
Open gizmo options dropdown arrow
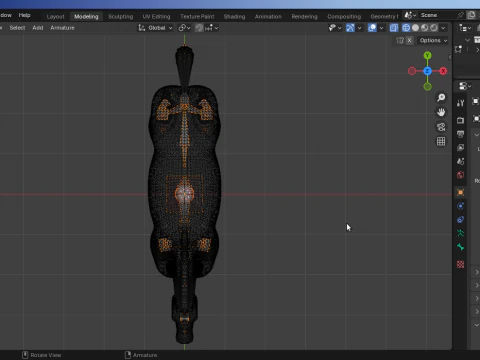tap(359, 28)
